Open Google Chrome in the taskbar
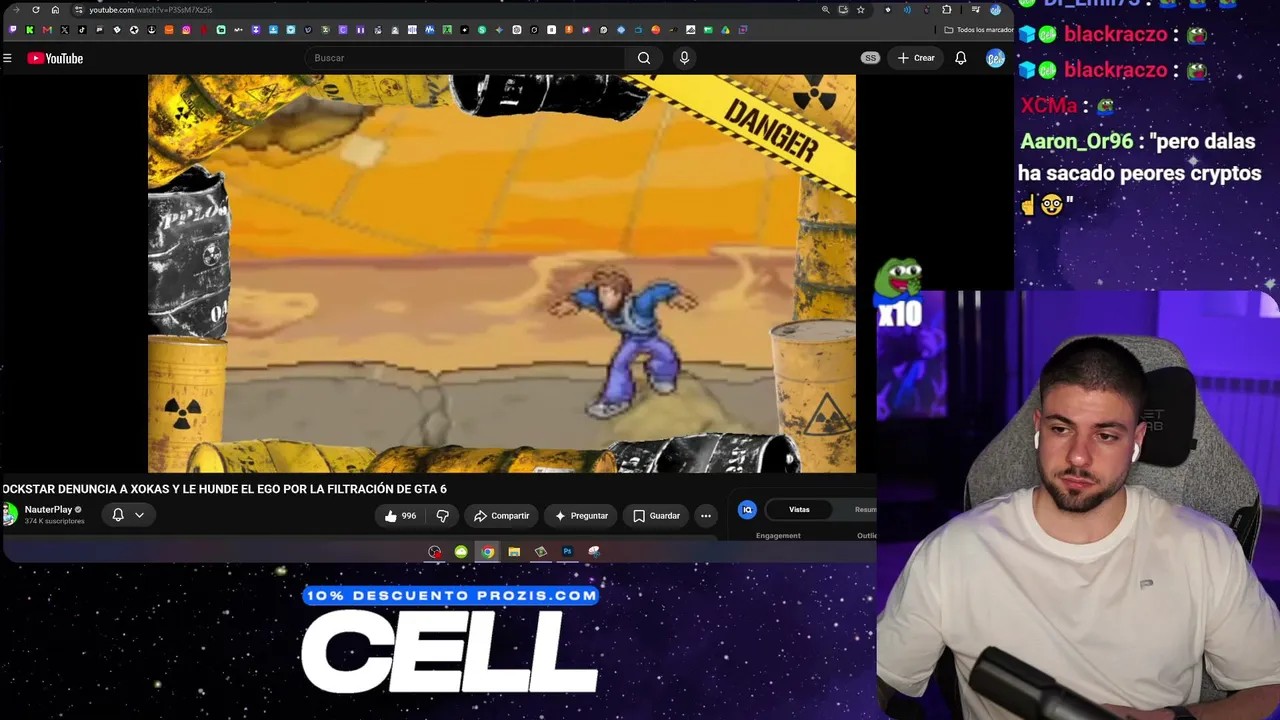Image resolution: width=1280 pixels, height=720 pixels. (x=487, y=551)
